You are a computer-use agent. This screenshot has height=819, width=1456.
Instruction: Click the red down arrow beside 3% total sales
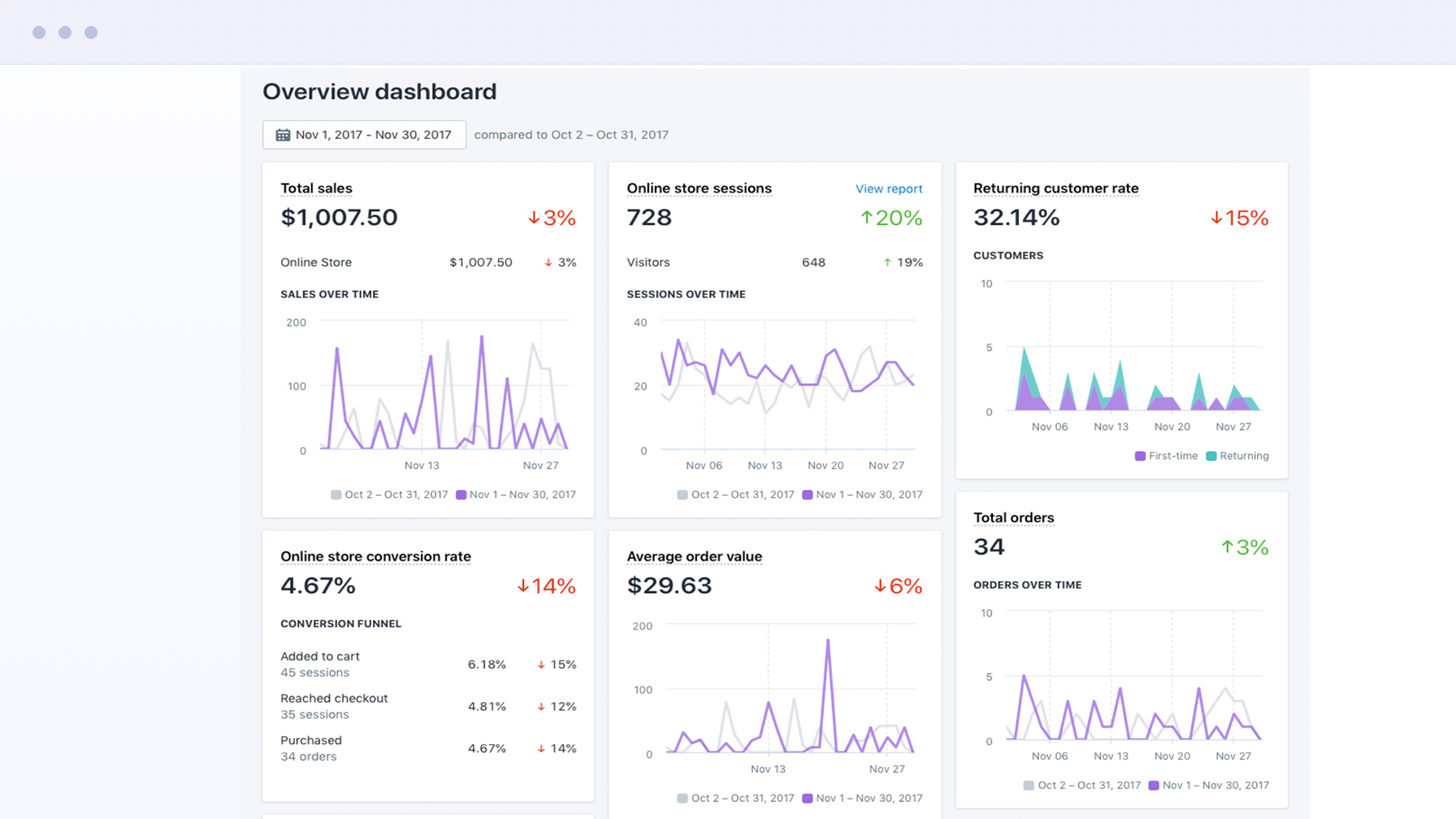tap(534, 218)
